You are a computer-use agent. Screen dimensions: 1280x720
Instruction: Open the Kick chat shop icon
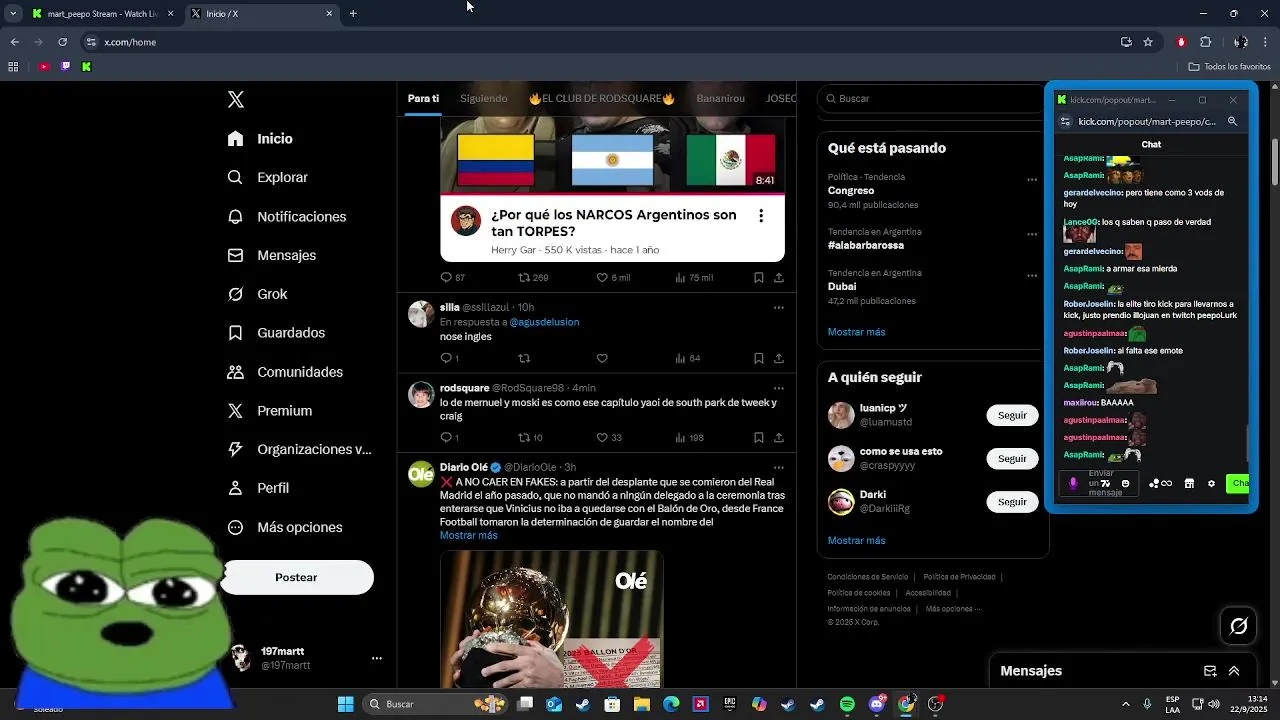pos(1189,484)
